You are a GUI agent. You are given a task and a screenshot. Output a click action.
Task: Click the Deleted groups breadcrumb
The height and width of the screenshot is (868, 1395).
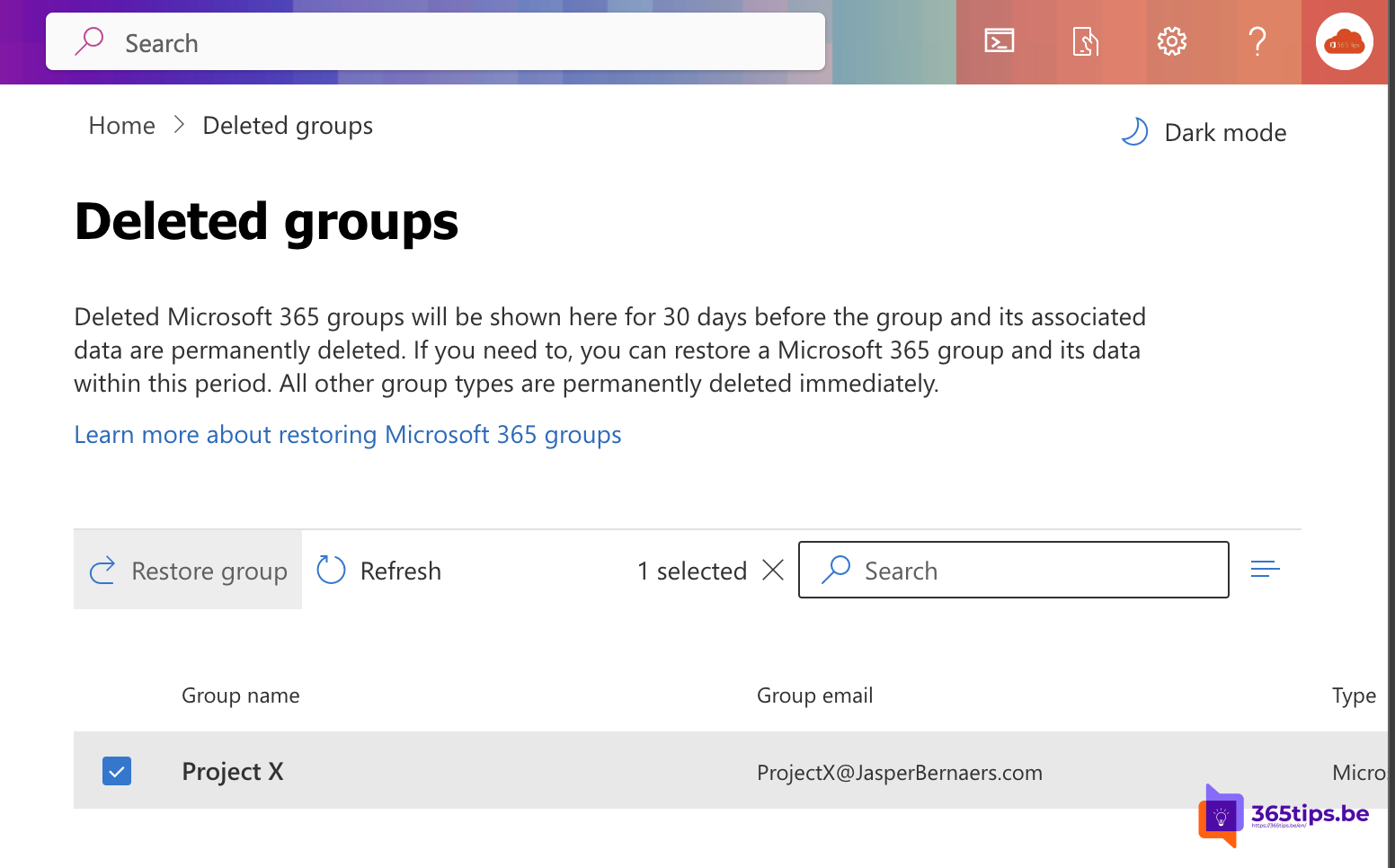tap(288, 125)
